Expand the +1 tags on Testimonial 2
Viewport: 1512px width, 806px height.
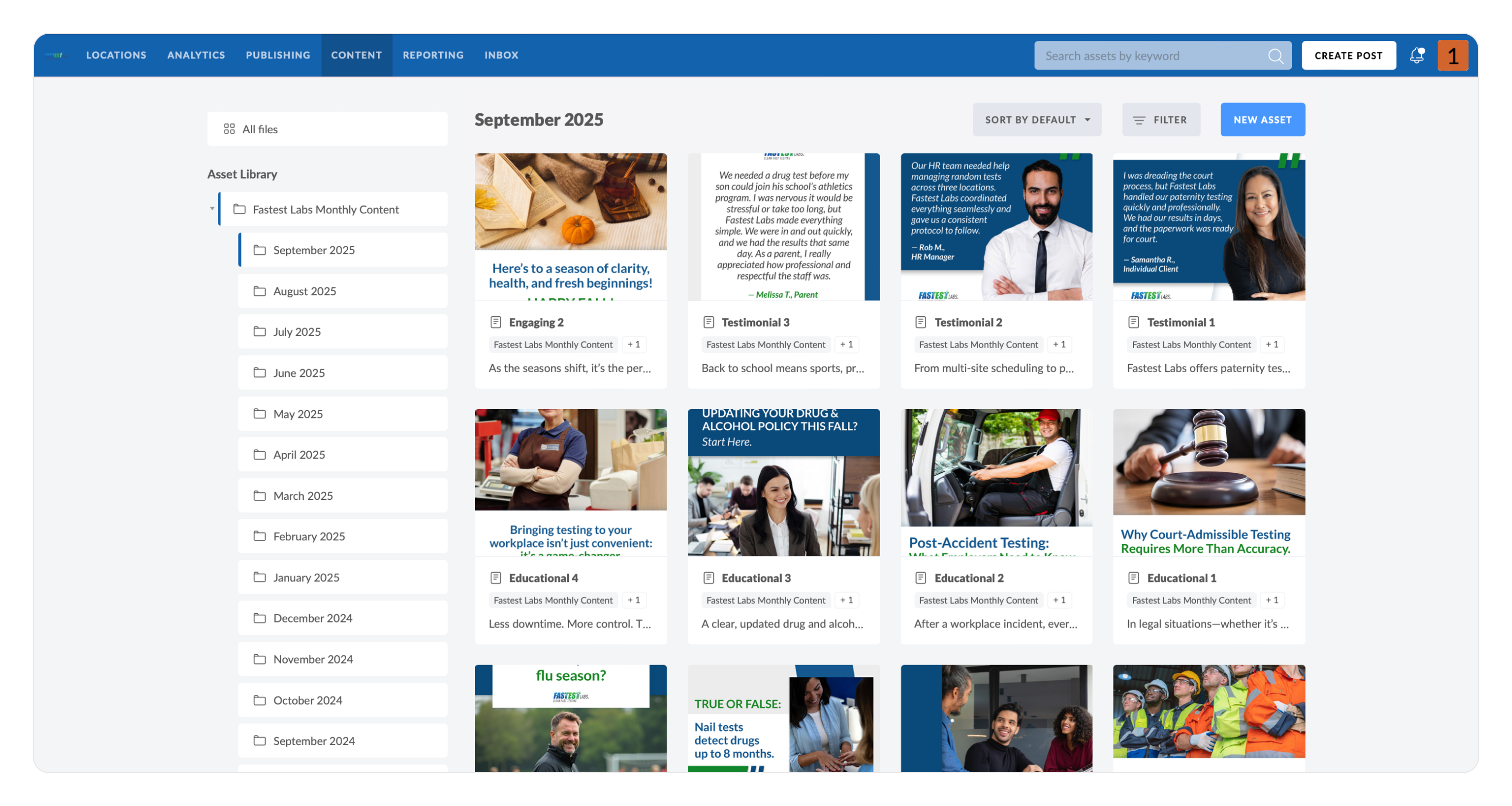(1059, 345)
